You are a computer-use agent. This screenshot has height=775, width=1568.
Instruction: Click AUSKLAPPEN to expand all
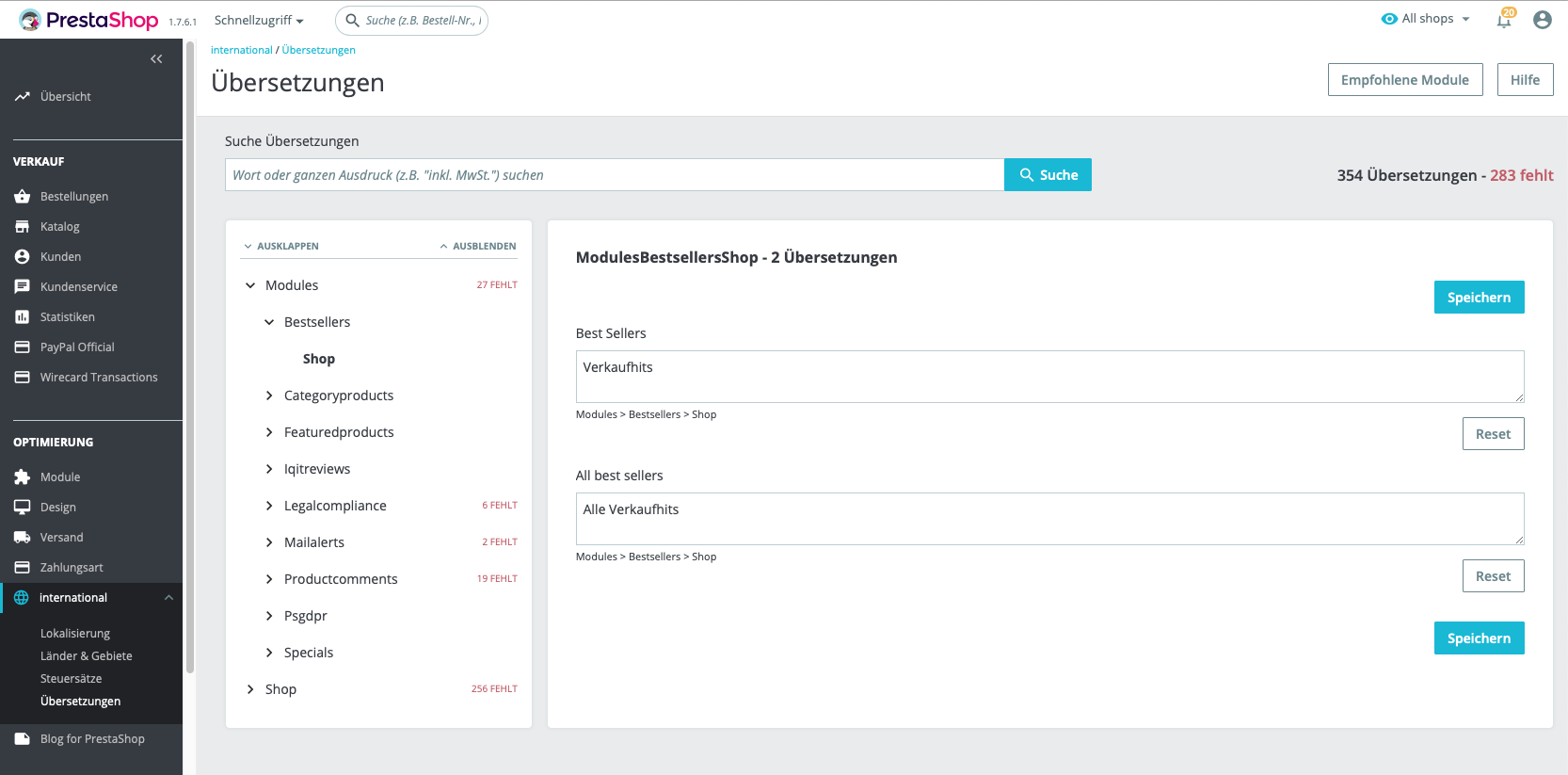coord(281,247)
